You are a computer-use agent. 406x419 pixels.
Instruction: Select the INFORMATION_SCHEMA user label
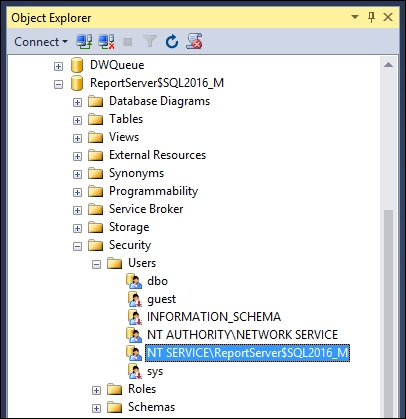click(214, 317)
